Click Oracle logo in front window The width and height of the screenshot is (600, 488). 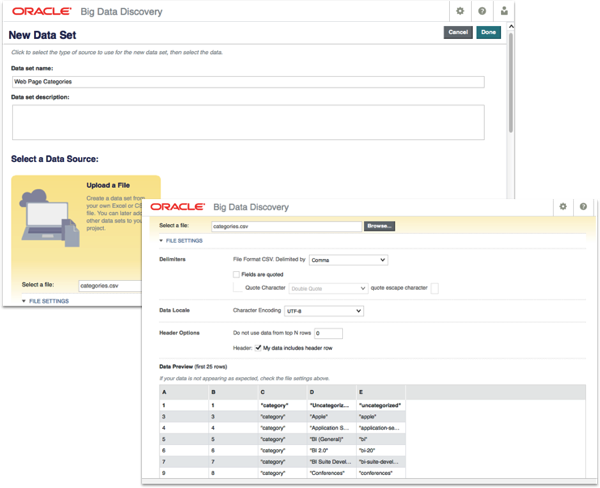pos(178,207)
